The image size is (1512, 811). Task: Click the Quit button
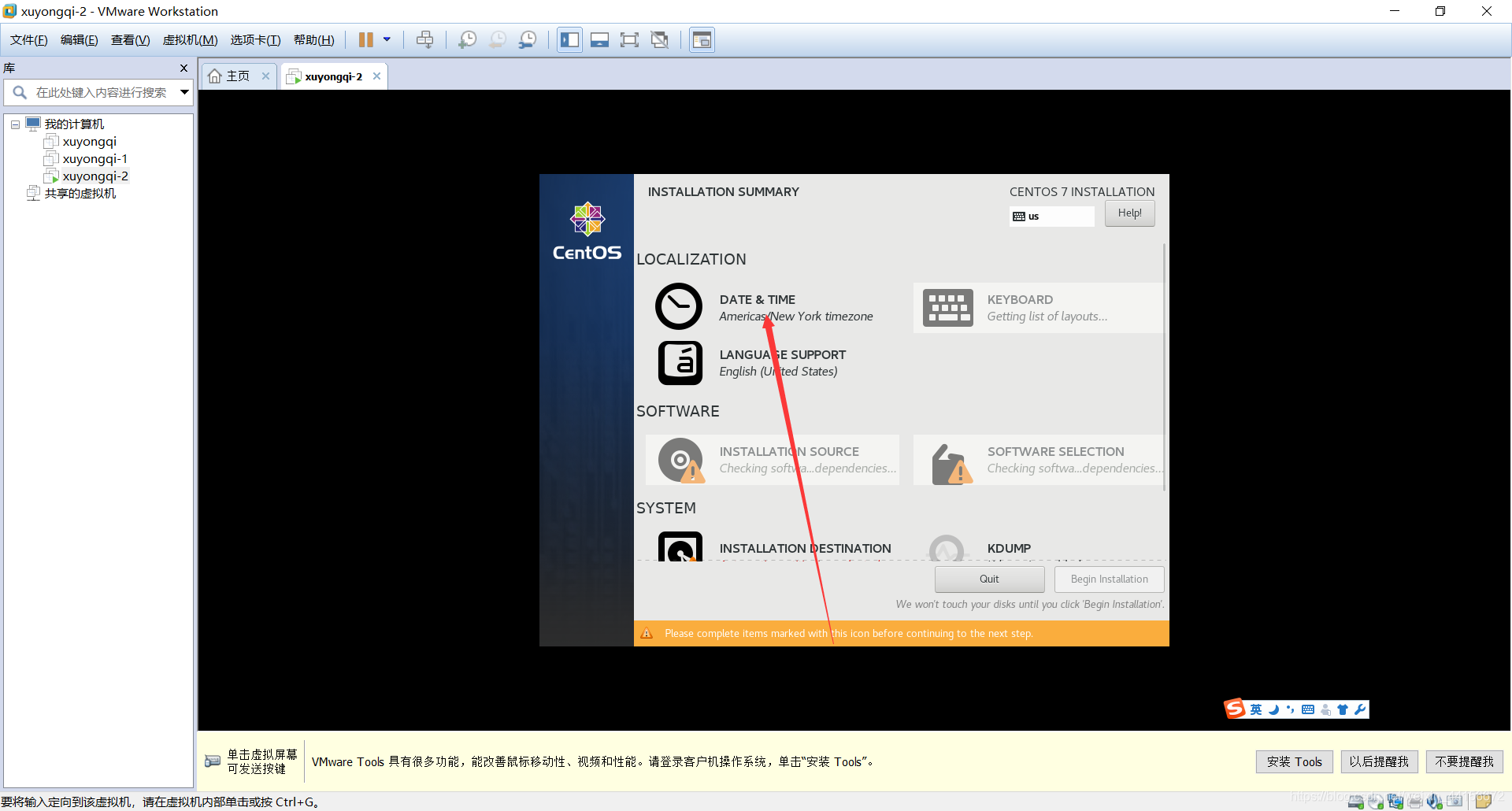[x=989, y=580]
